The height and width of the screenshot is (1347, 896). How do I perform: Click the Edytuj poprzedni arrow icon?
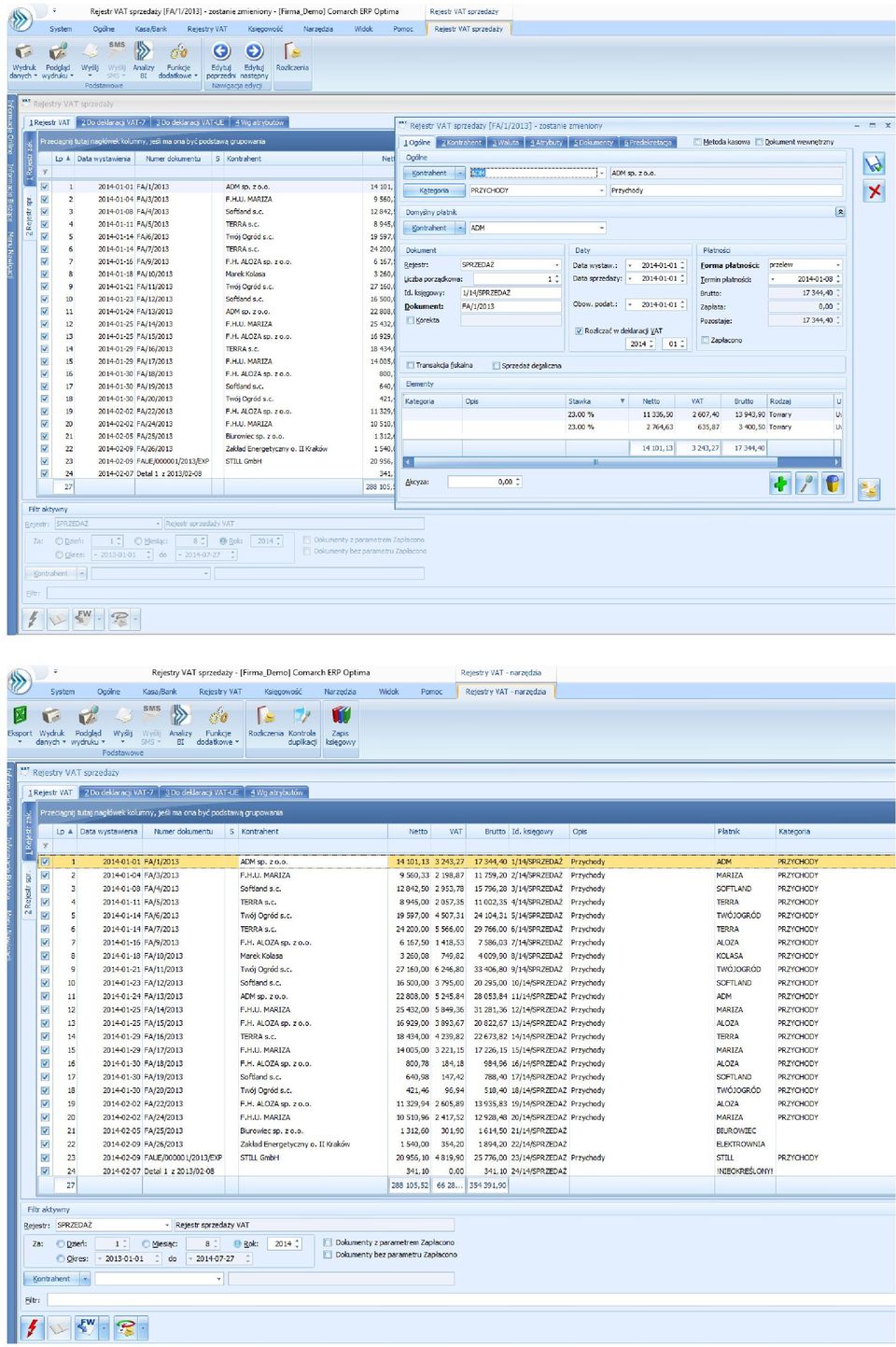coord(221,52)
